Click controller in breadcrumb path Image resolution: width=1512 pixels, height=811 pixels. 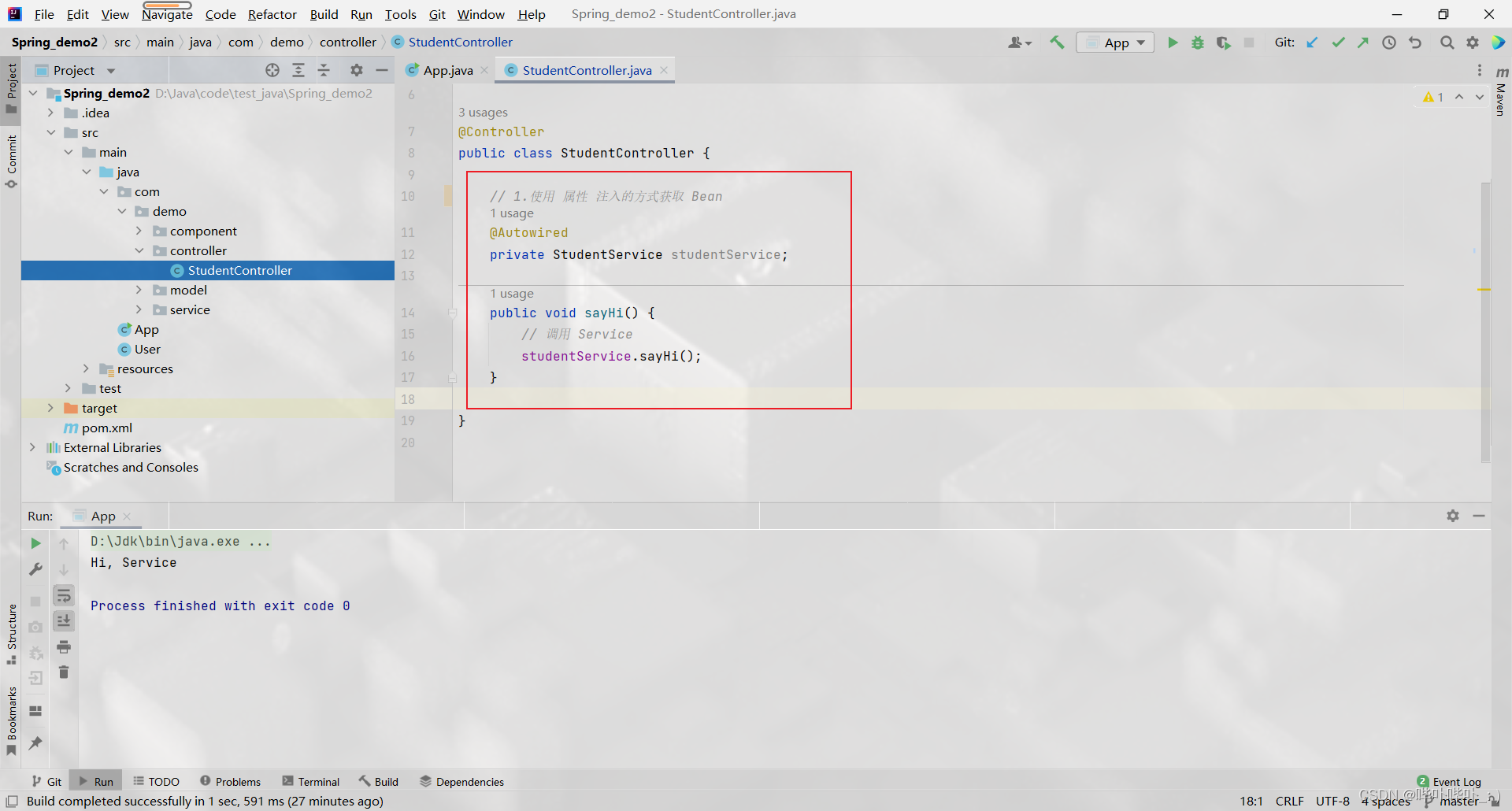pos(348,42)
